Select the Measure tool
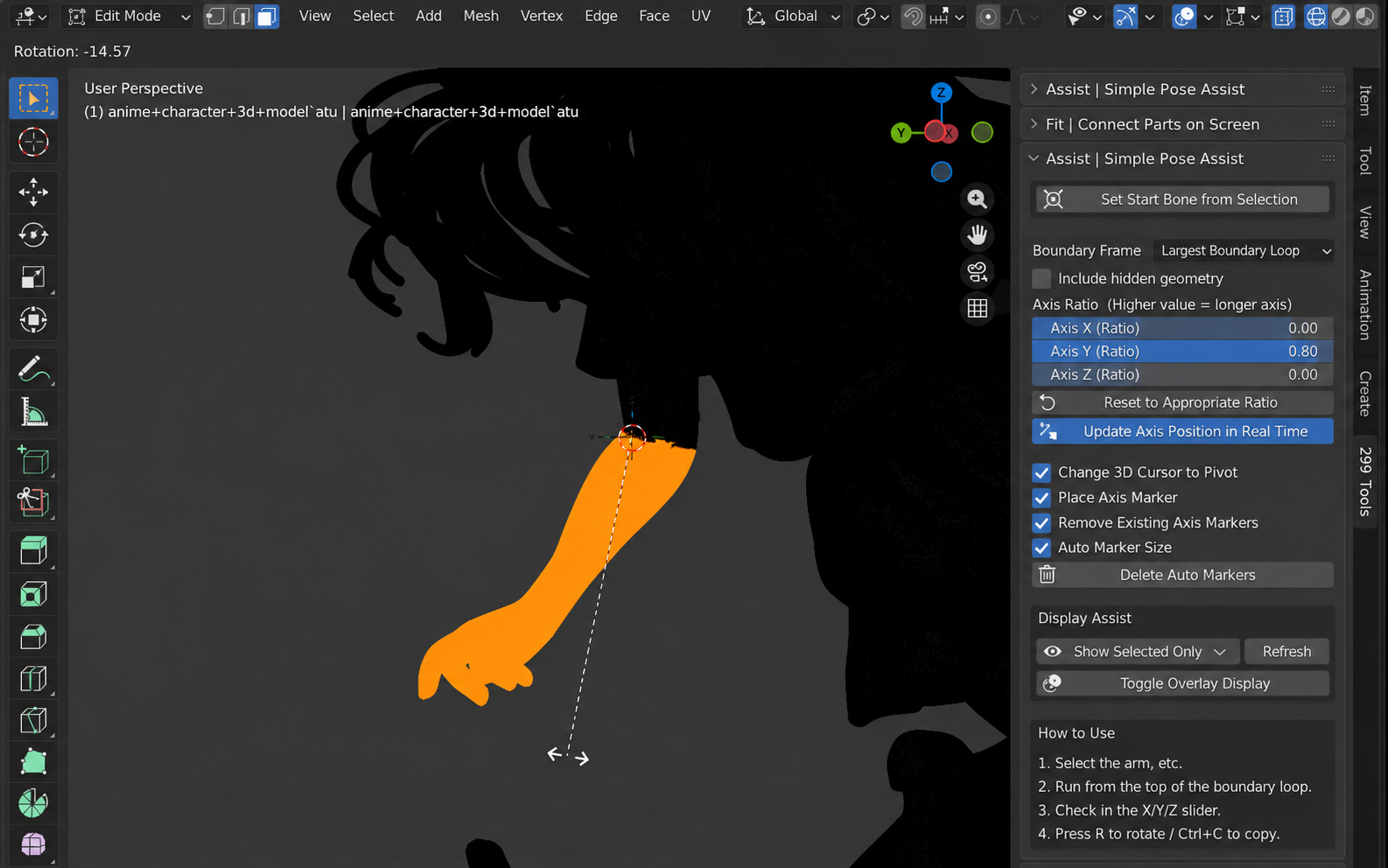Viewport: 1388px width, 868px height. pyautogui.click(x=33, y=412)
